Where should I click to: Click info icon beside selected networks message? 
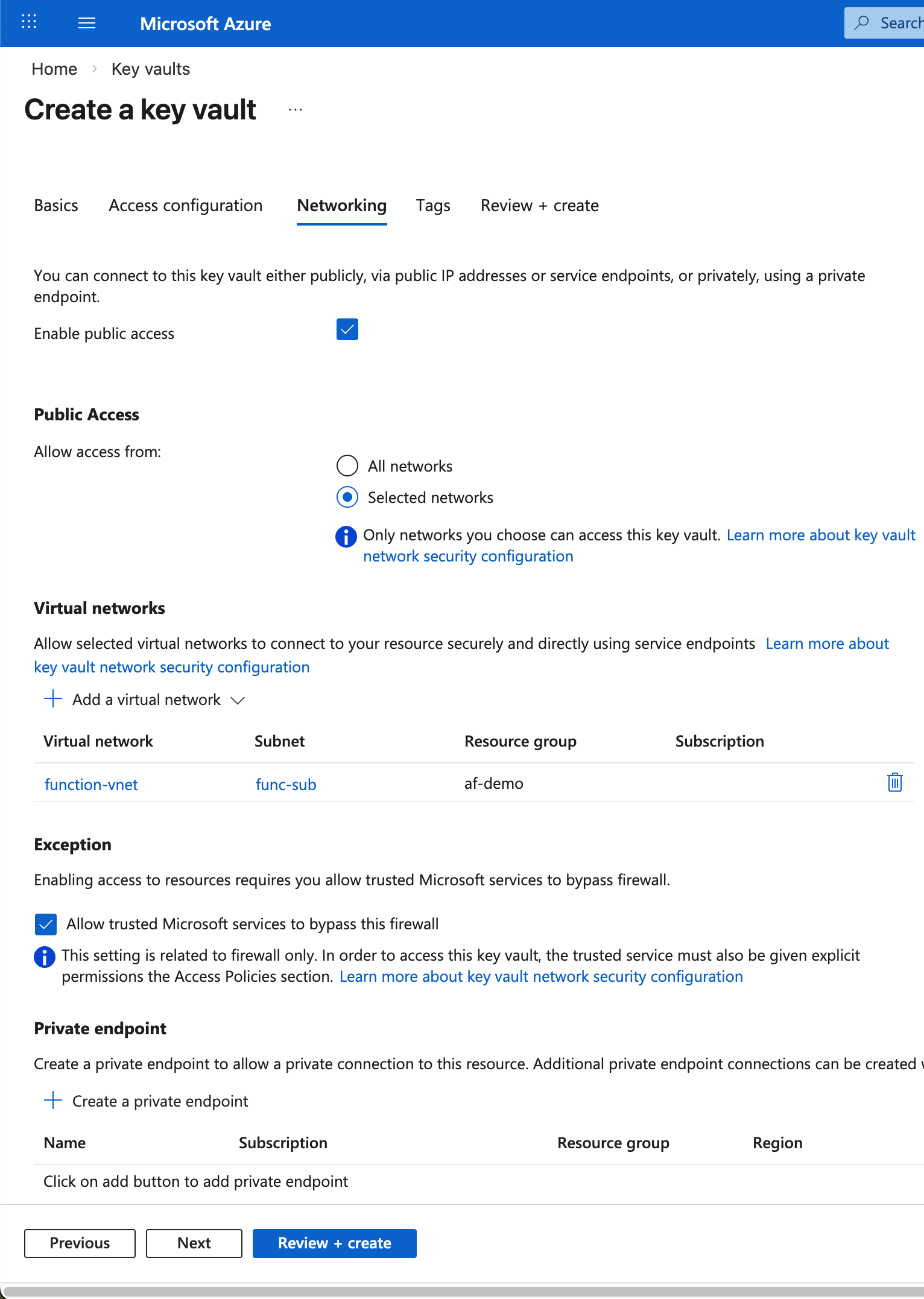(346, 536)
